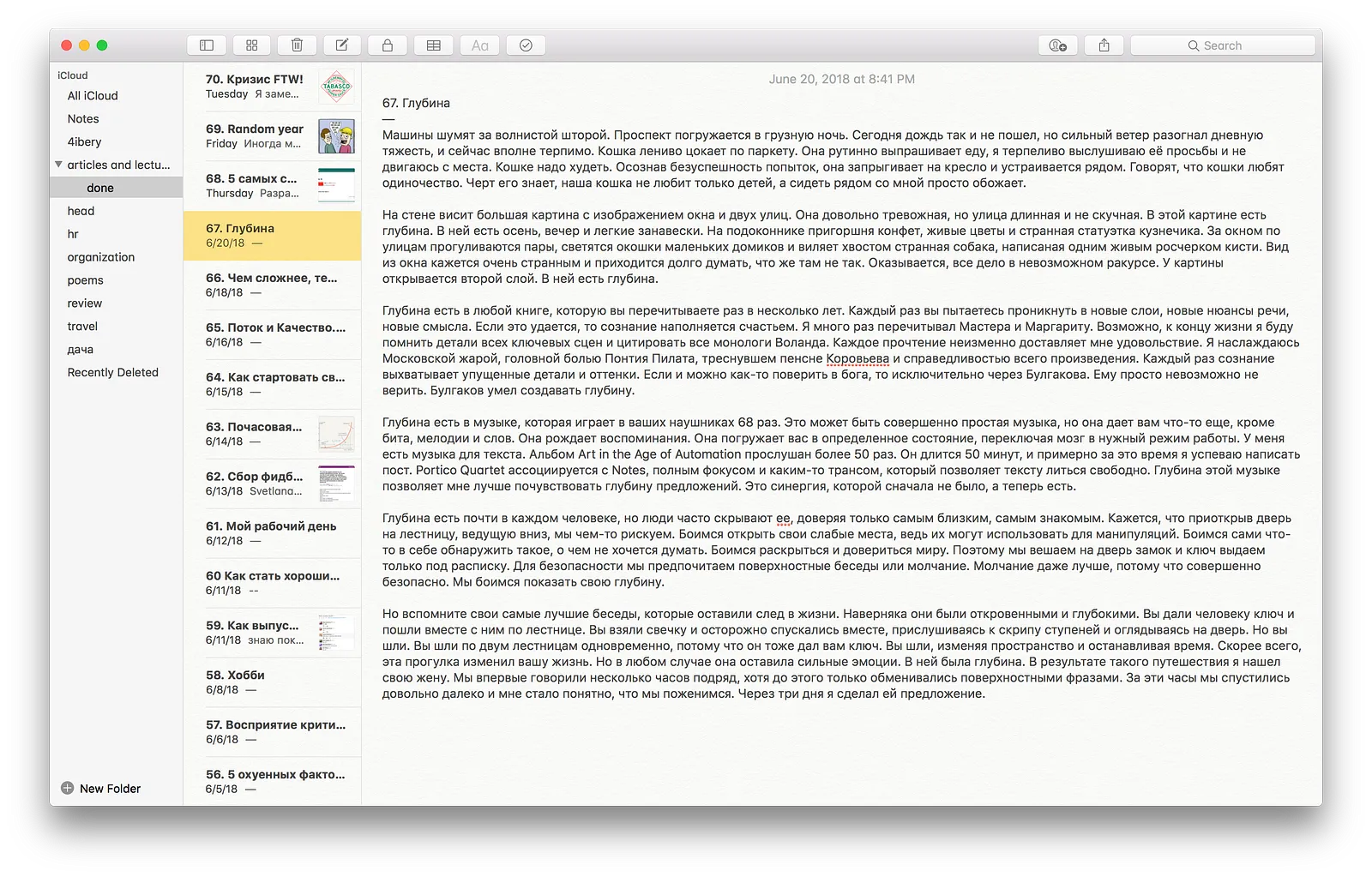Click the New Folder button label

(x=110, y=789)
